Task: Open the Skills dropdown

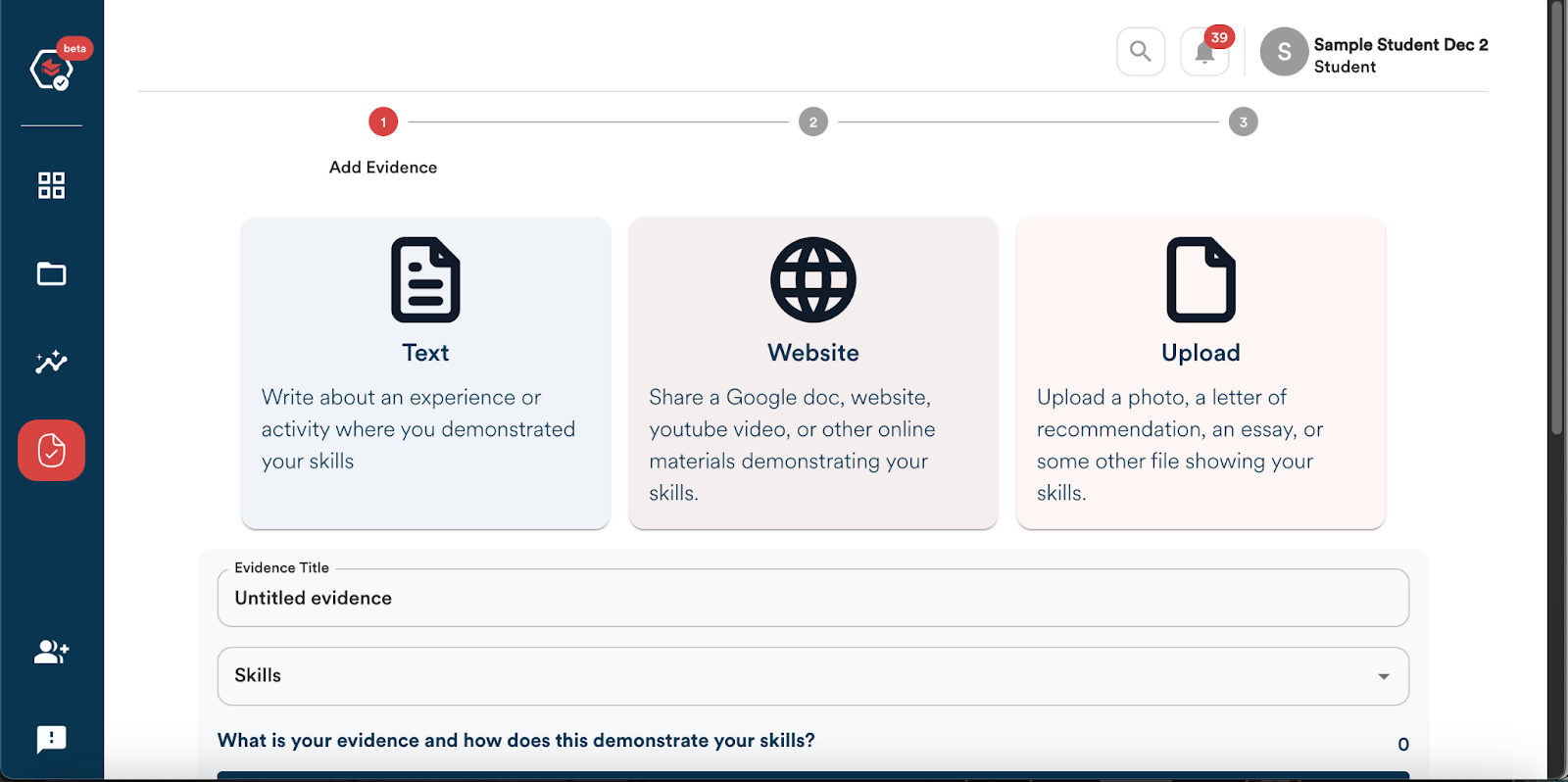Action: [x=813, y=676]
